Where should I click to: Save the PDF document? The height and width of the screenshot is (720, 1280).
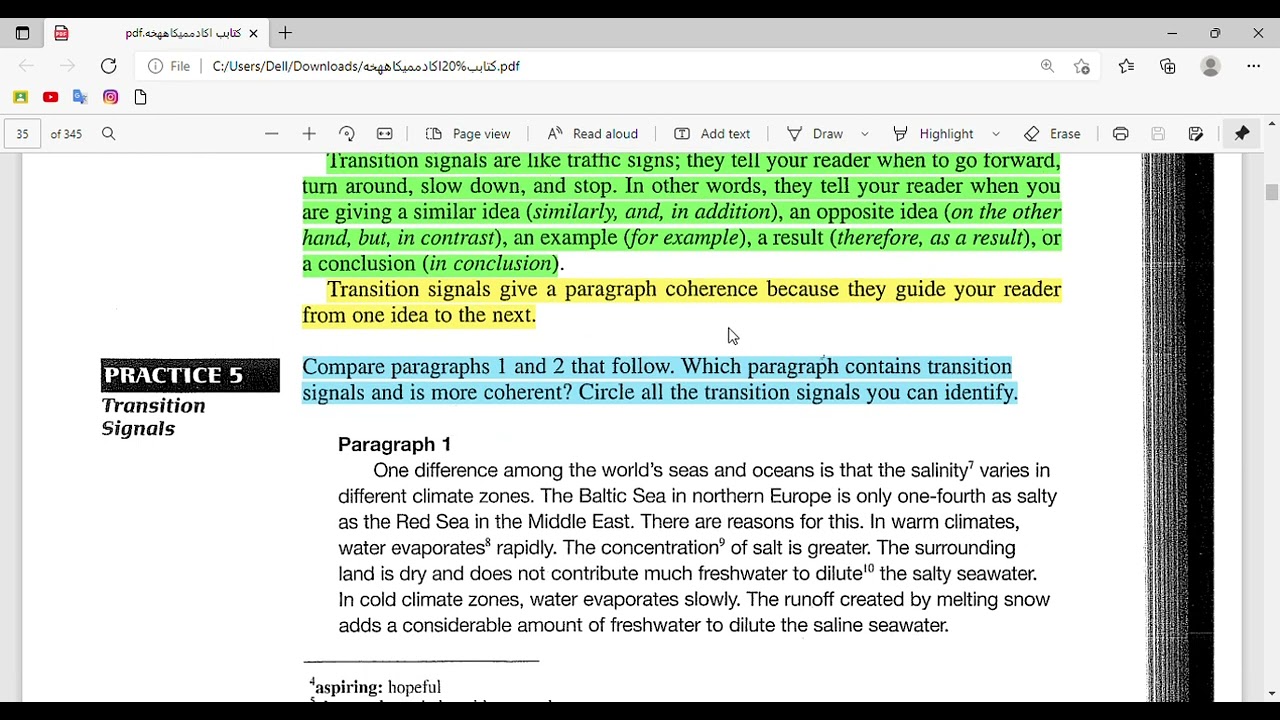[1158, 134]
